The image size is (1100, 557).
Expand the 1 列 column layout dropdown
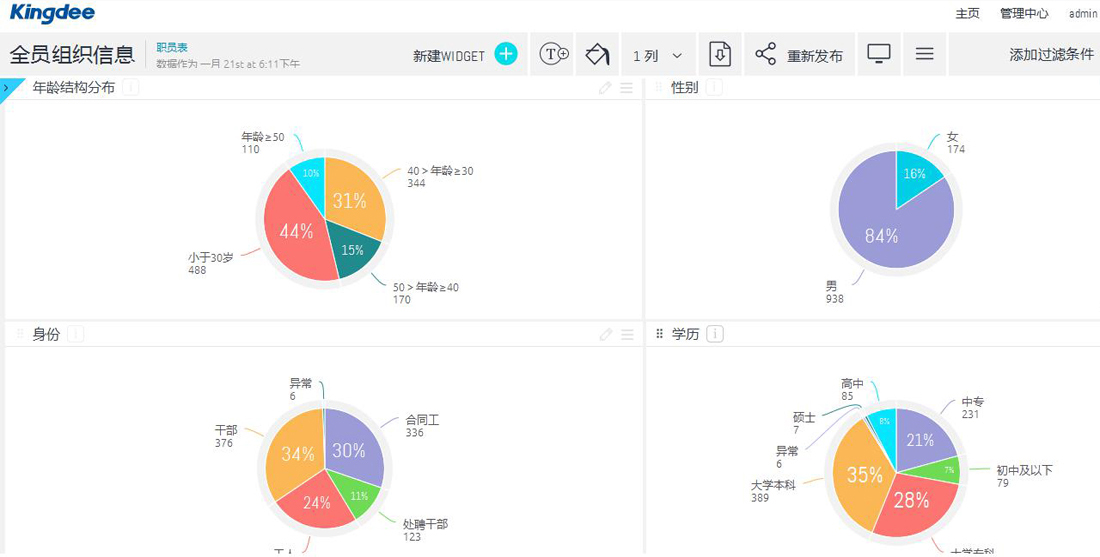(657, 56)
